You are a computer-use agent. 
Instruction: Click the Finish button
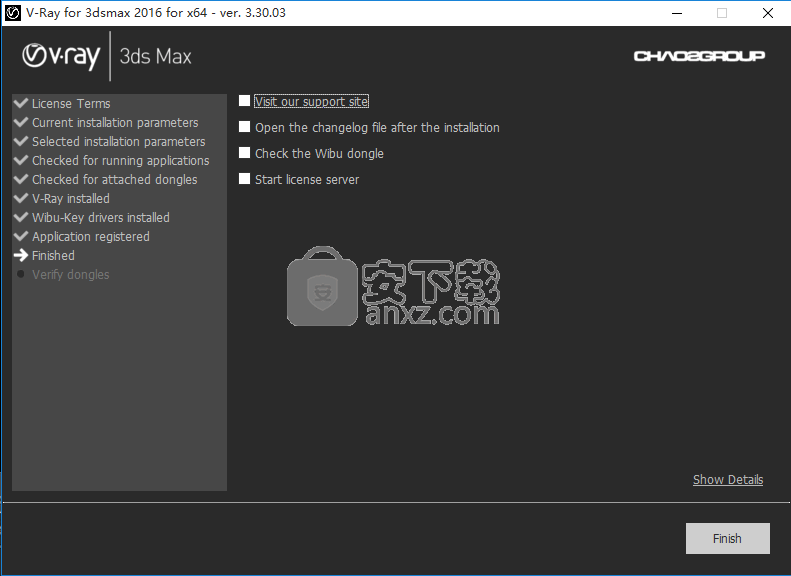727,538
